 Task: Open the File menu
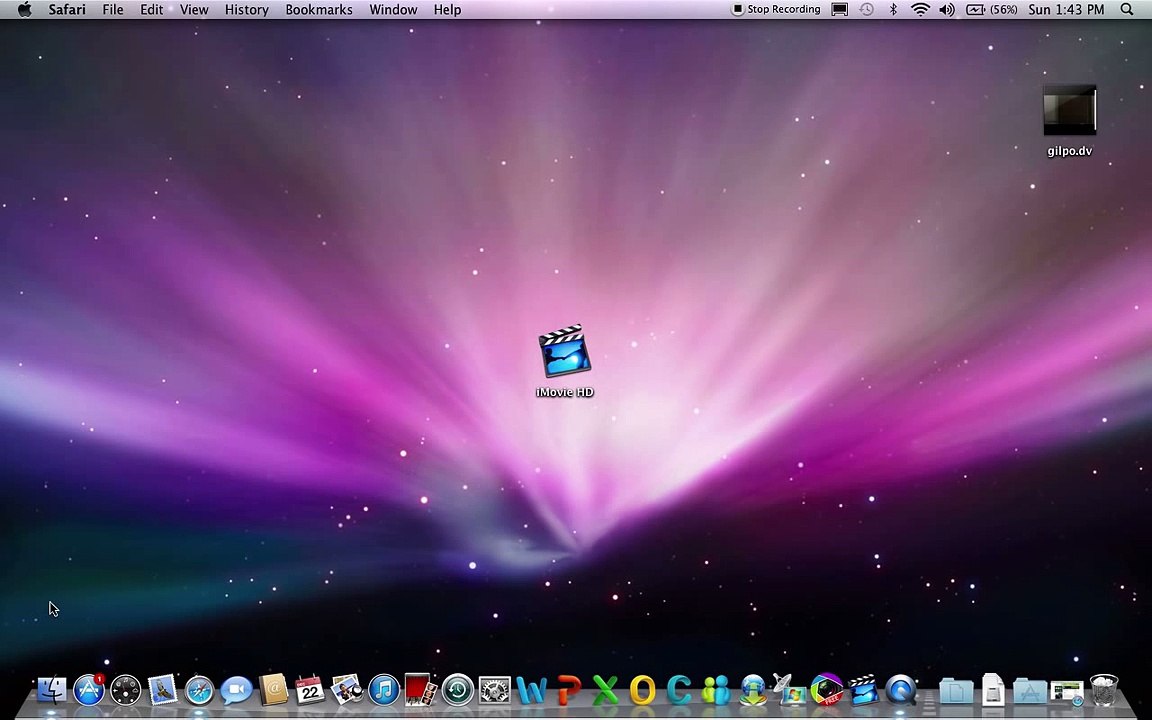[112, 10]
